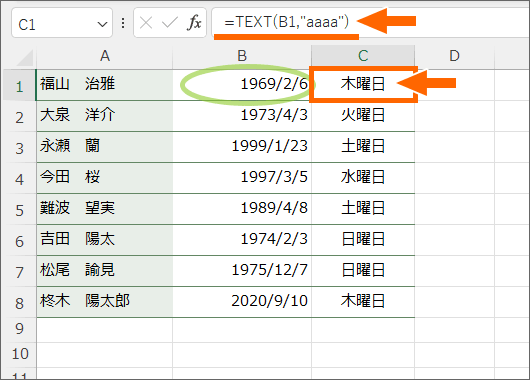Click 水曜日 cell in row 4

point(363,178)
